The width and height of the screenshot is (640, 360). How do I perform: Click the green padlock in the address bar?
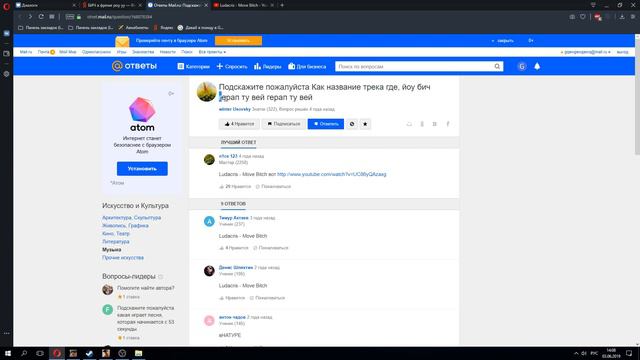click(x=79, y=17)
